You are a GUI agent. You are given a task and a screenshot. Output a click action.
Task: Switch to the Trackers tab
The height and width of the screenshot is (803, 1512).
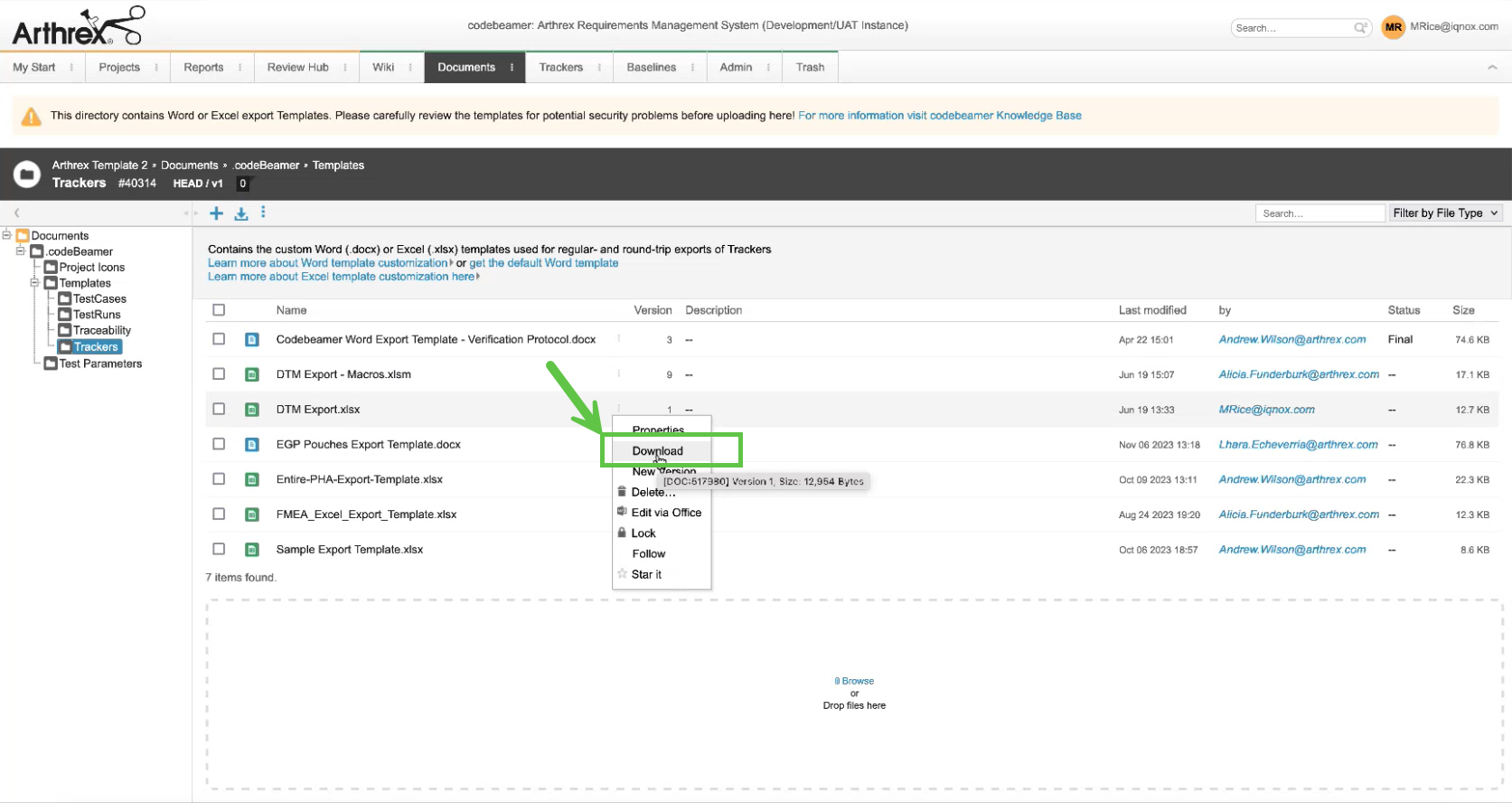[560, 68]
